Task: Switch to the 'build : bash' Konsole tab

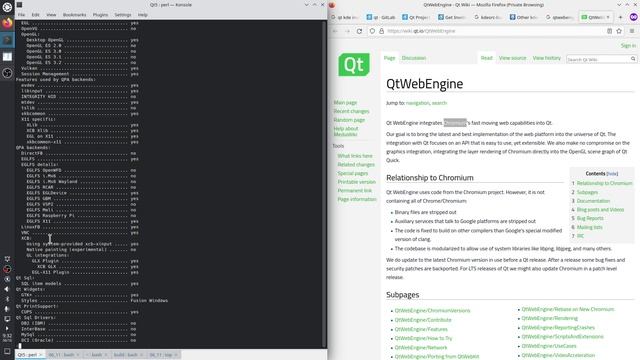Action: pos(128,355)
